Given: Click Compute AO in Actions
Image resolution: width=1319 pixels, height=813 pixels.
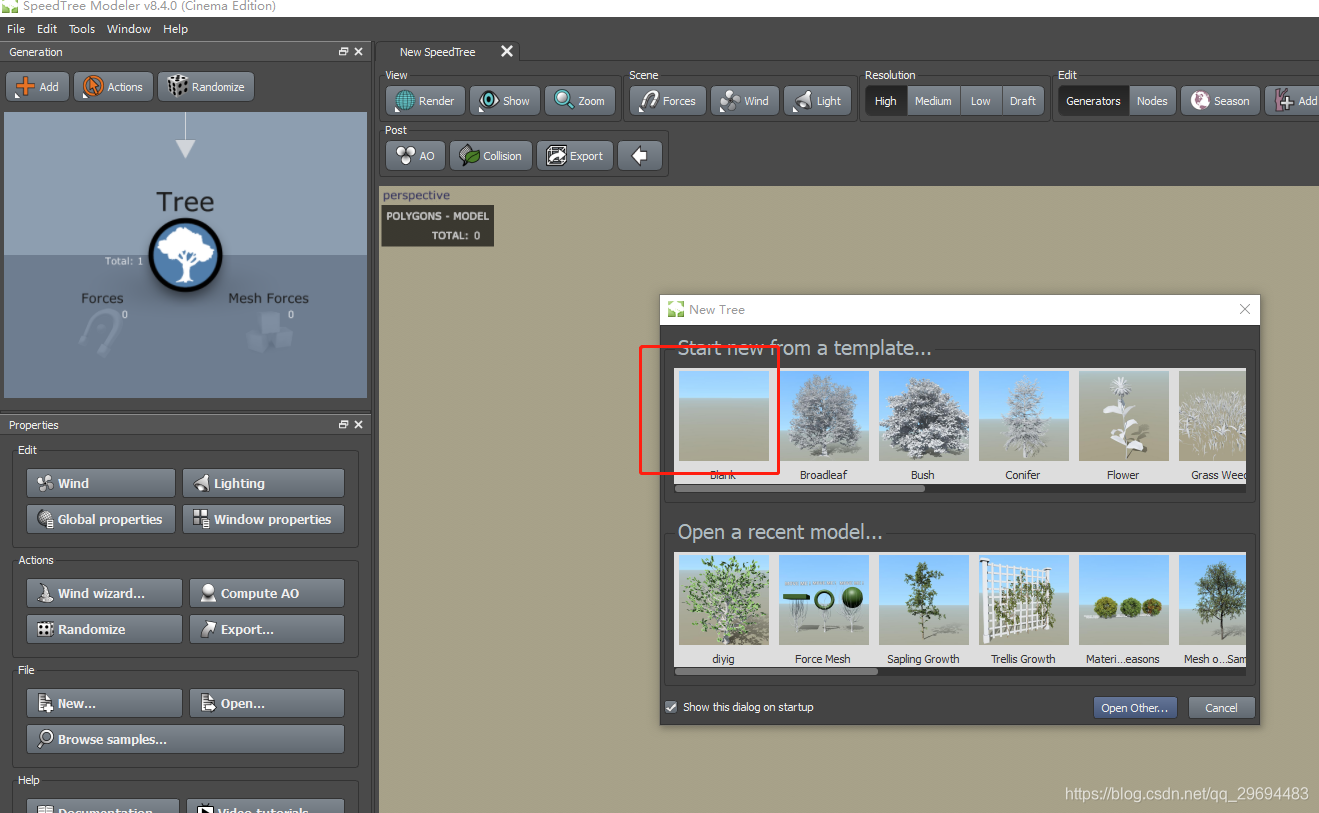Looking at the screenshot, I should click(x=267, y=593).
